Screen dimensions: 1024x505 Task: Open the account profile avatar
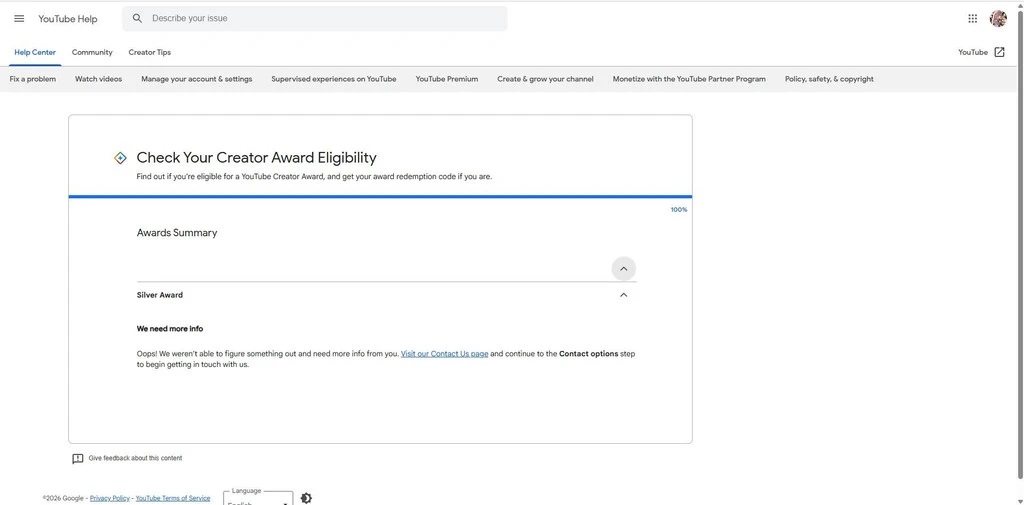(x=998, y=18)
